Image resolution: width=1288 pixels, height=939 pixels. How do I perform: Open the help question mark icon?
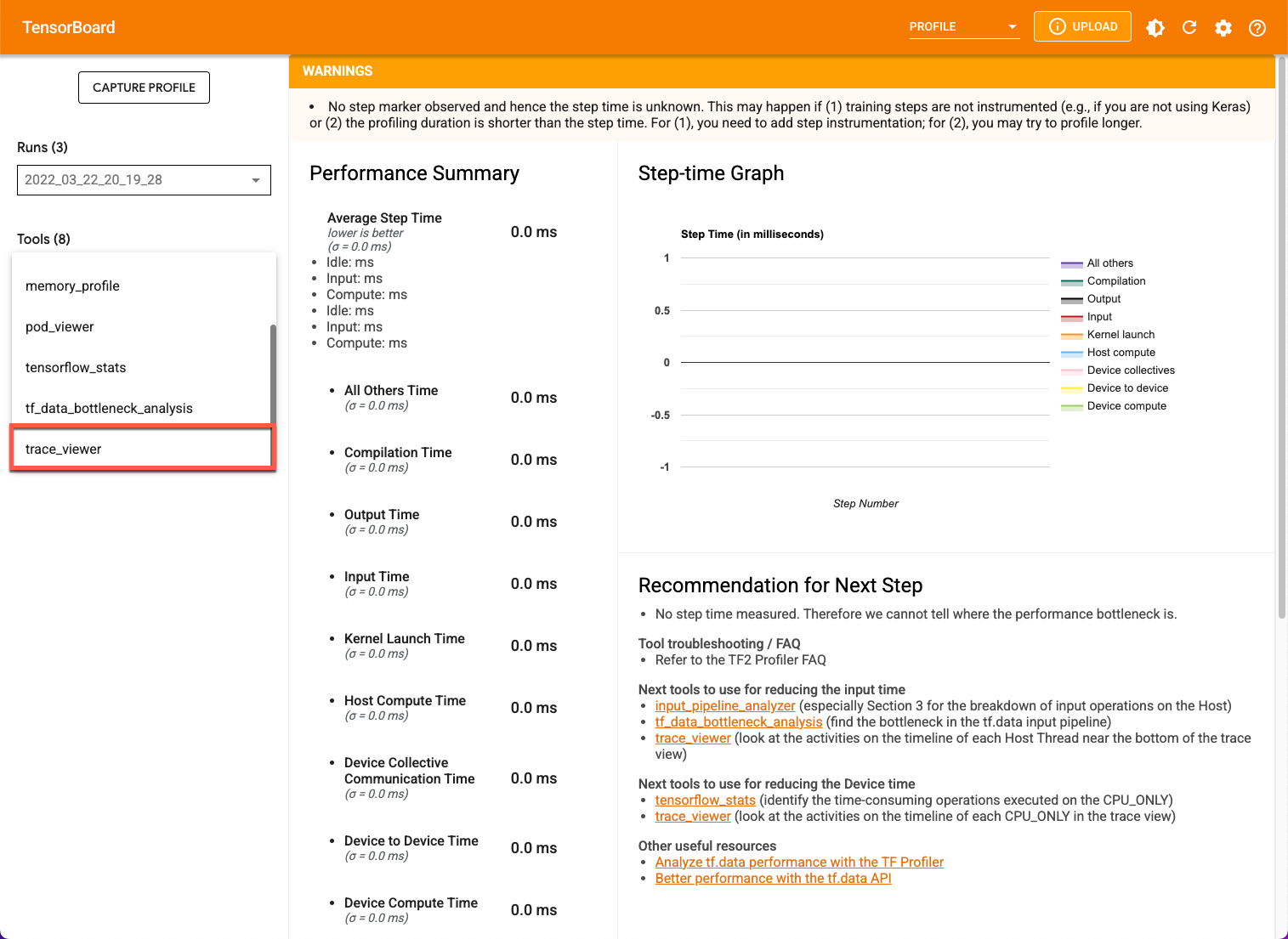click(x=1257, y=28)
